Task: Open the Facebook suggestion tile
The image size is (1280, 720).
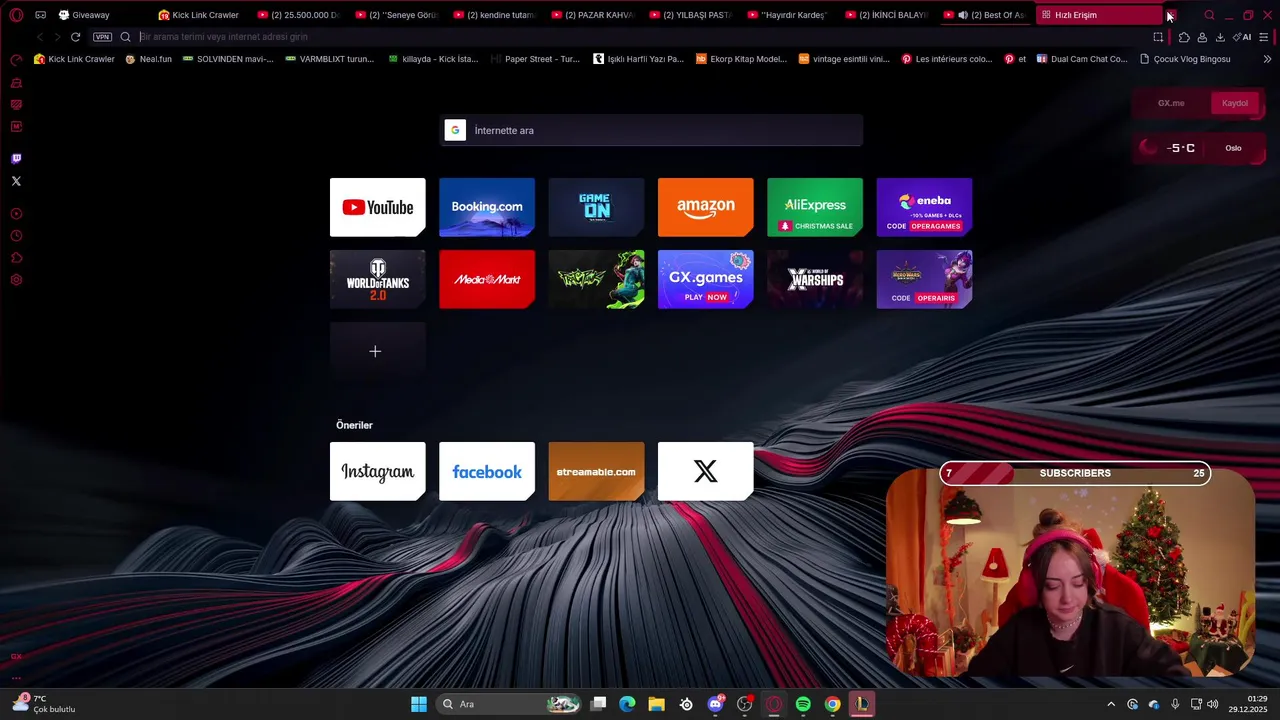Action: (487, 471)
